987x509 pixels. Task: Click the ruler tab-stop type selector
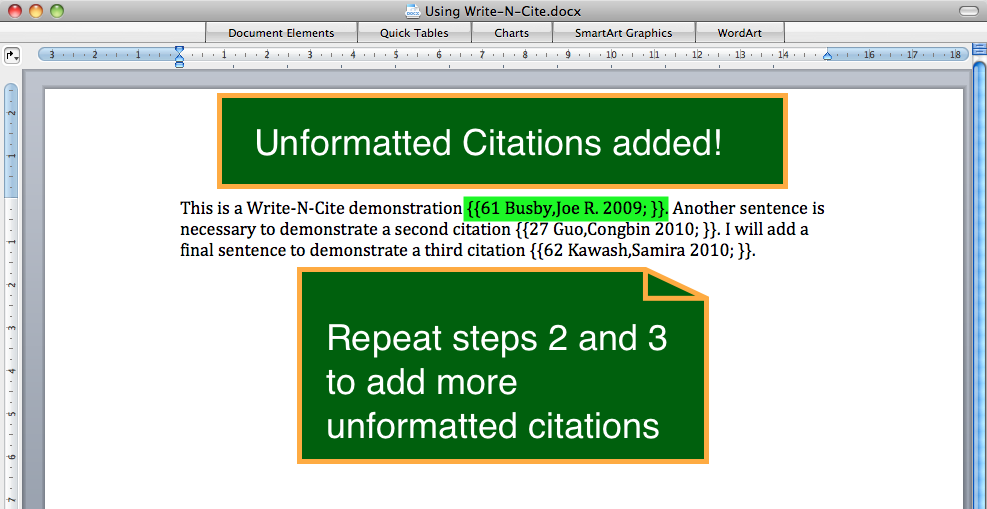[13, 55]
